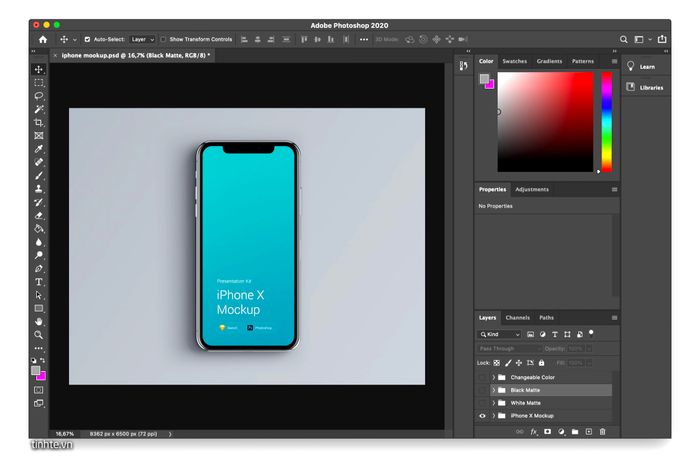Expand the White Matte group
The width and height of the screenshot is (700, 476).
click(494, 403)
